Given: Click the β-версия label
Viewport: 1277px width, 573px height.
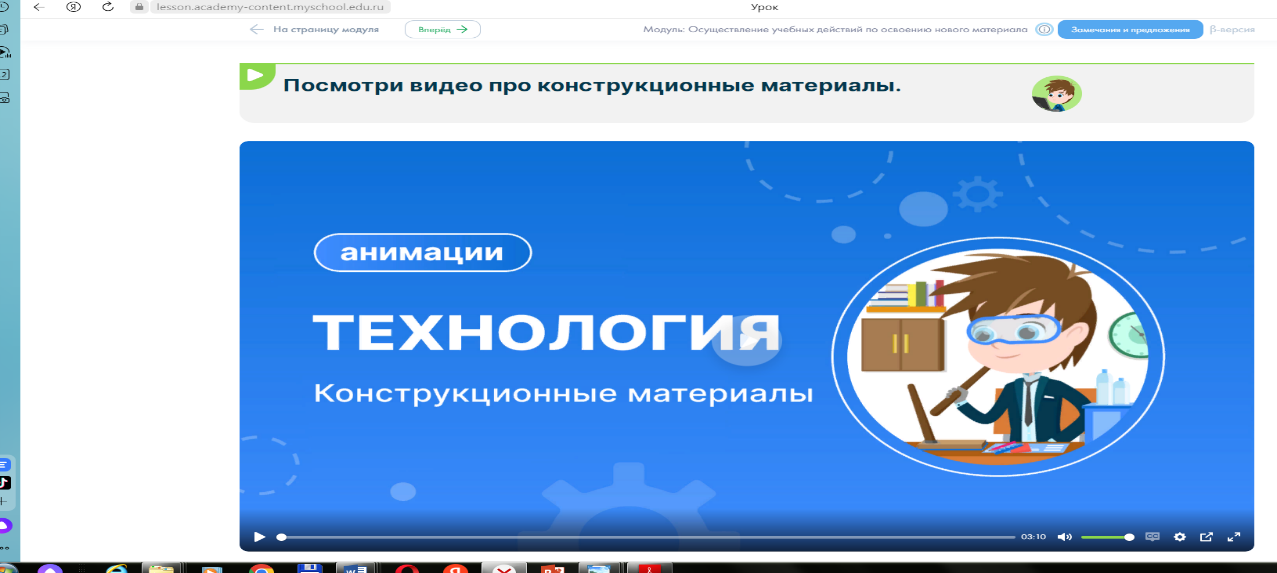Looking at the screenshot, I should [1232, 30].
